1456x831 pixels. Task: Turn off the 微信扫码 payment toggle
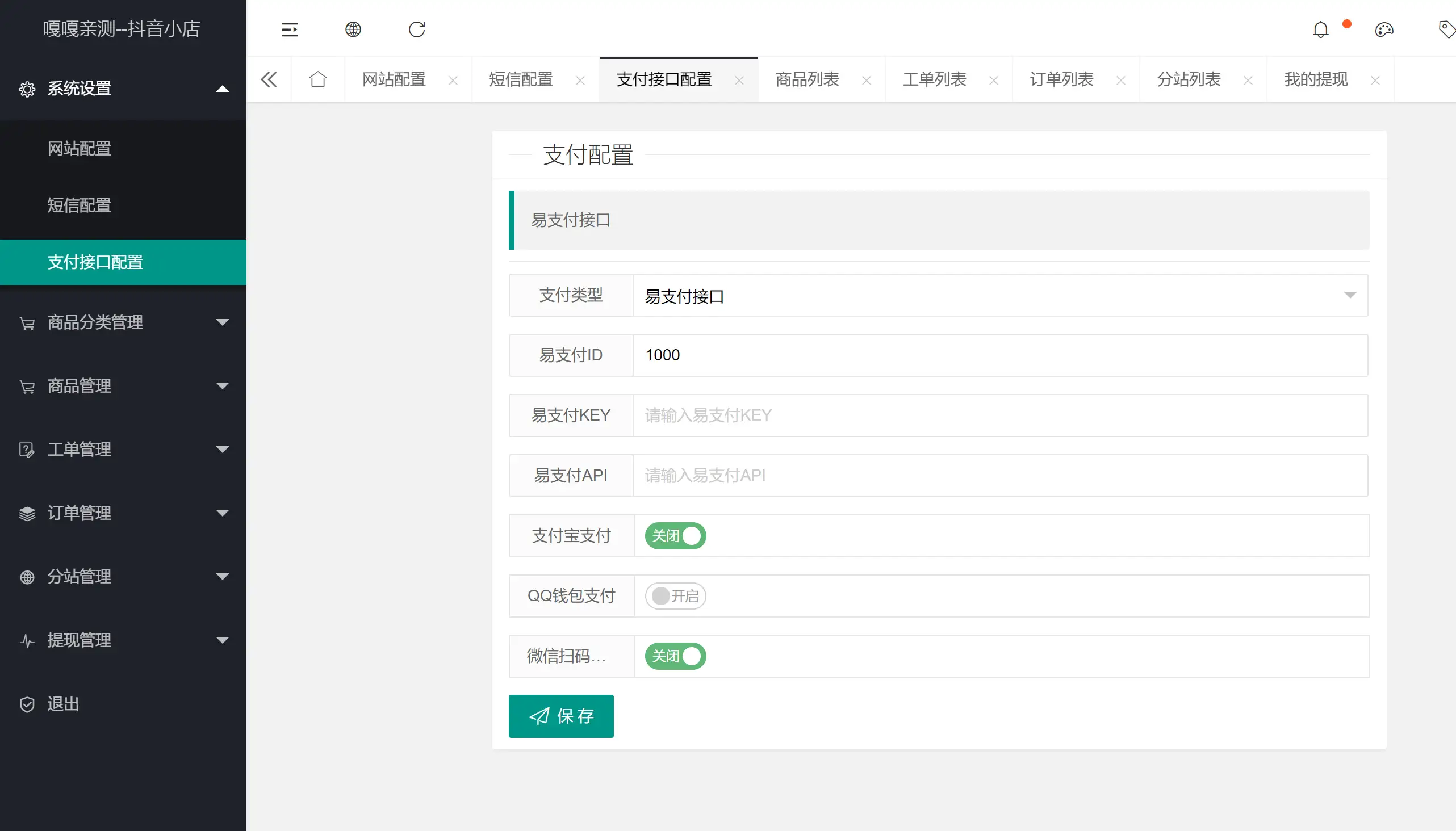click(673, 656)
